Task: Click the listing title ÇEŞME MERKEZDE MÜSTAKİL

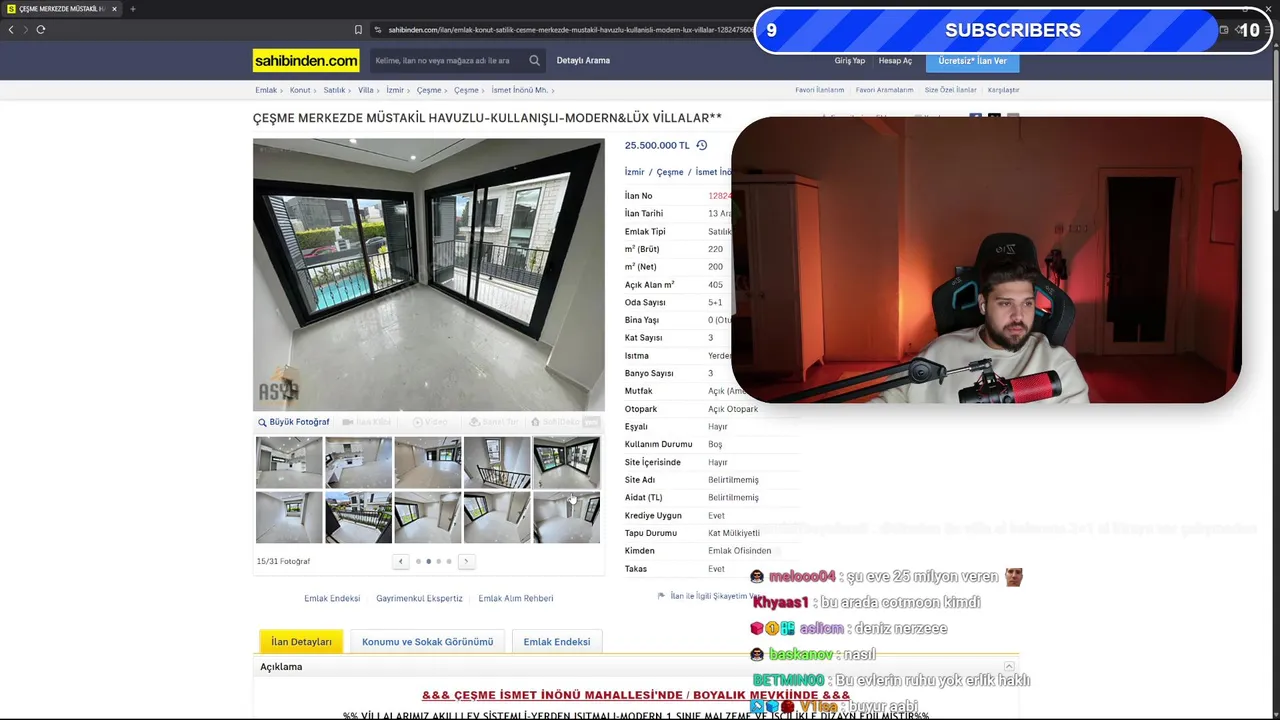Action: (x=487, y=118)
